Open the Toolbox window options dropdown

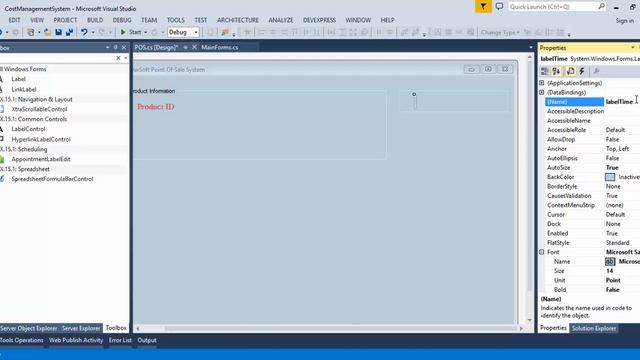click(x=107, y=47)
